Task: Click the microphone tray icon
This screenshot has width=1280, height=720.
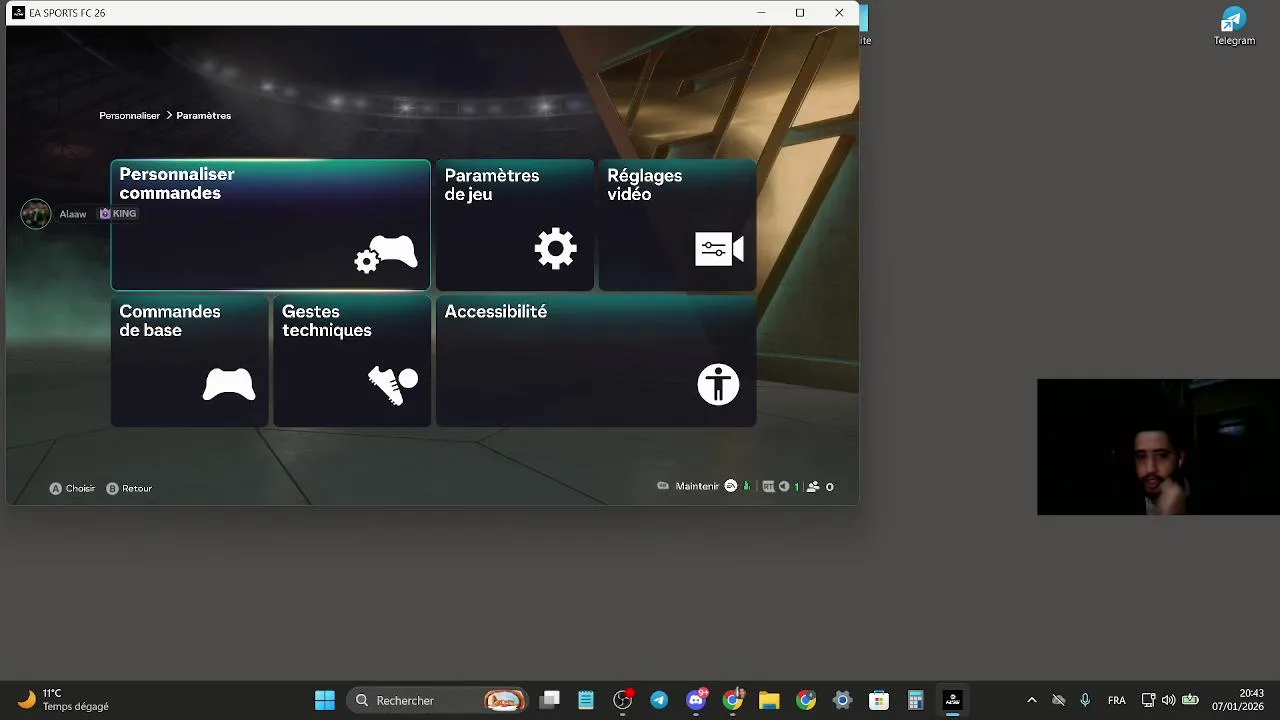Action: (1085, 700)
